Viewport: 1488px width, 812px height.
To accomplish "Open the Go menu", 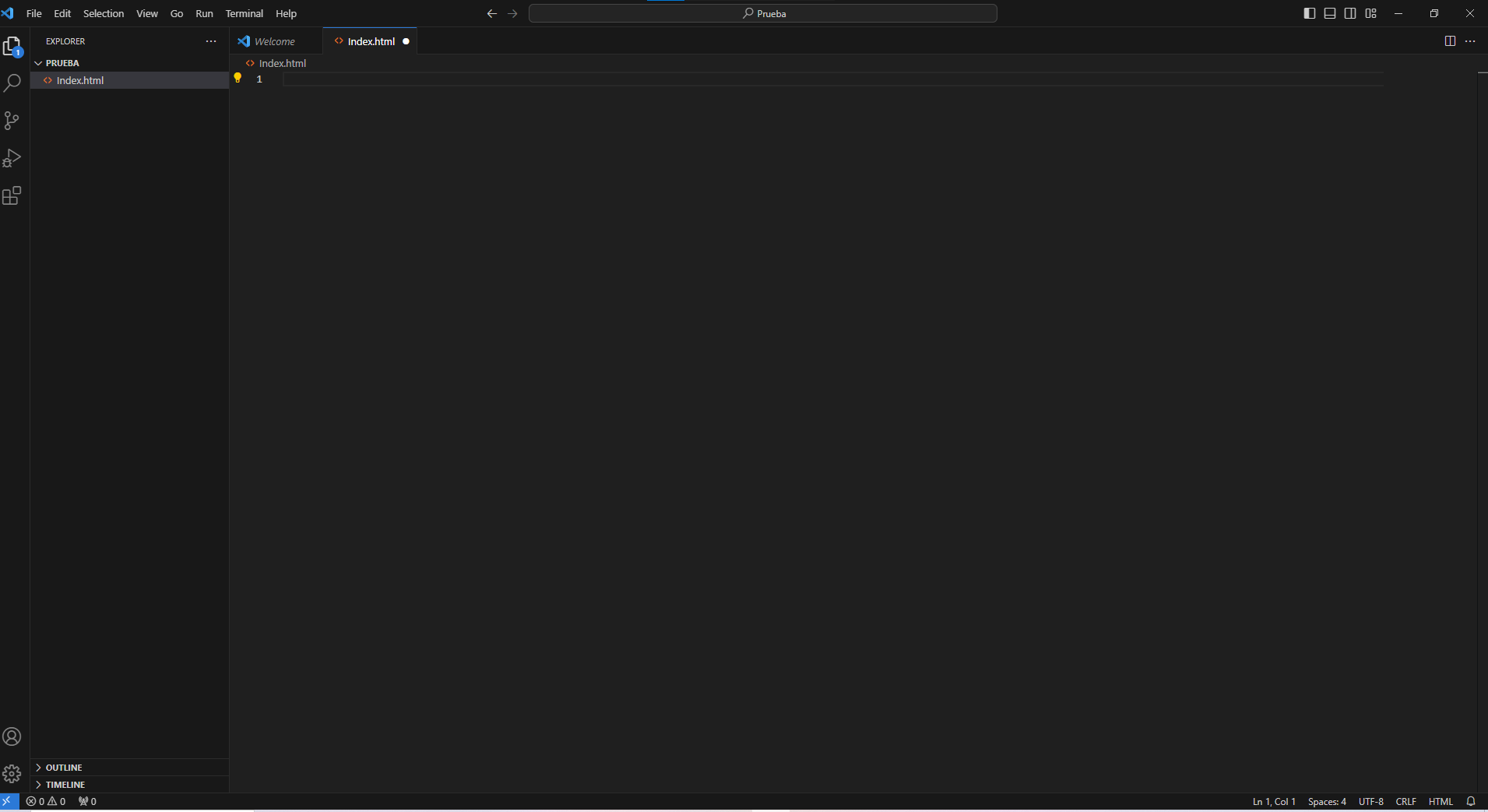I will click(x=177, y=13).
